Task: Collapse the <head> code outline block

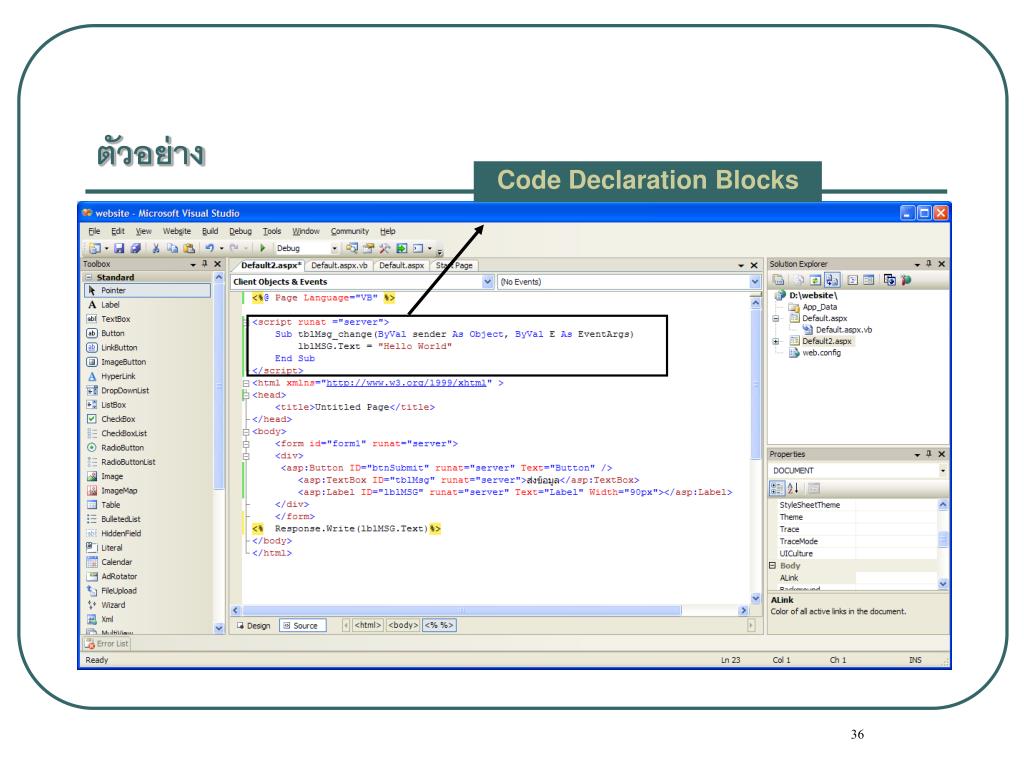Action: (x=246, y=395)
